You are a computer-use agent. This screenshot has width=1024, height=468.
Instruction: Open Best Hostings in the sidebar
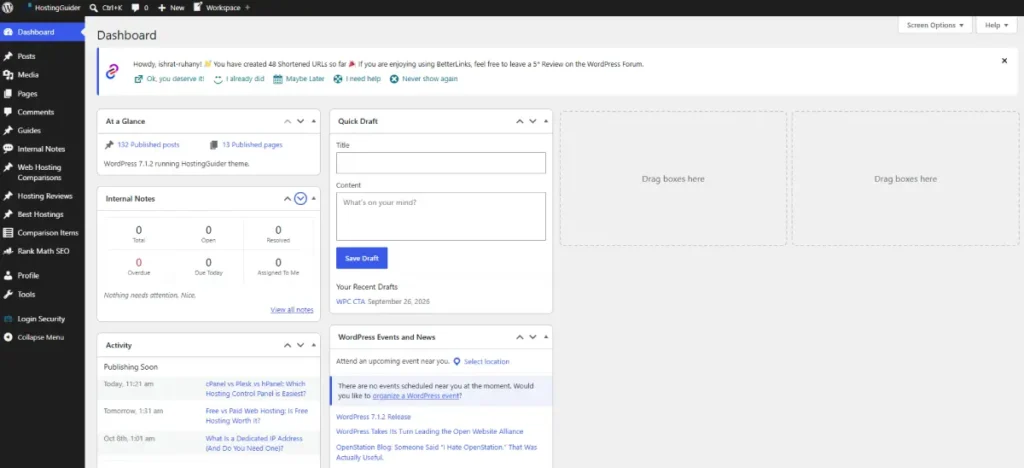click(42, 214)
